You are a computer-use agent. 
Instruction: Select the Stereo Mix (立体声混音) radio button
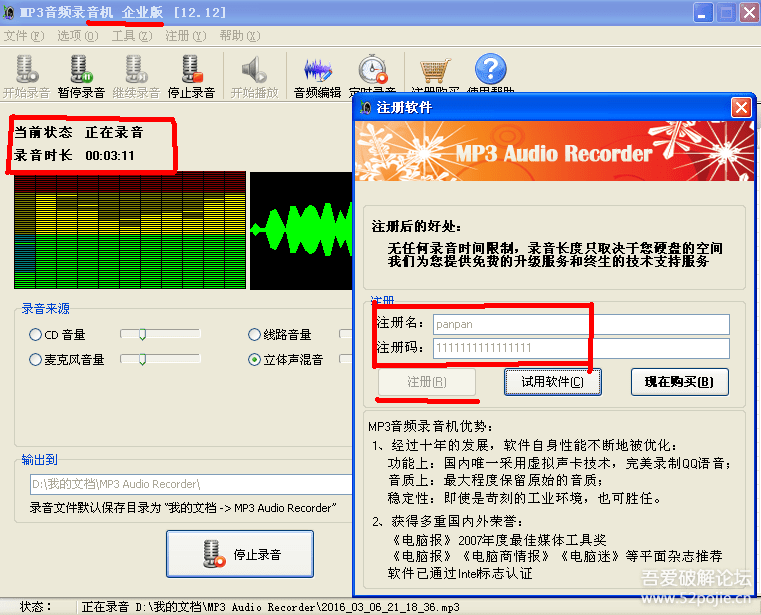254,360
